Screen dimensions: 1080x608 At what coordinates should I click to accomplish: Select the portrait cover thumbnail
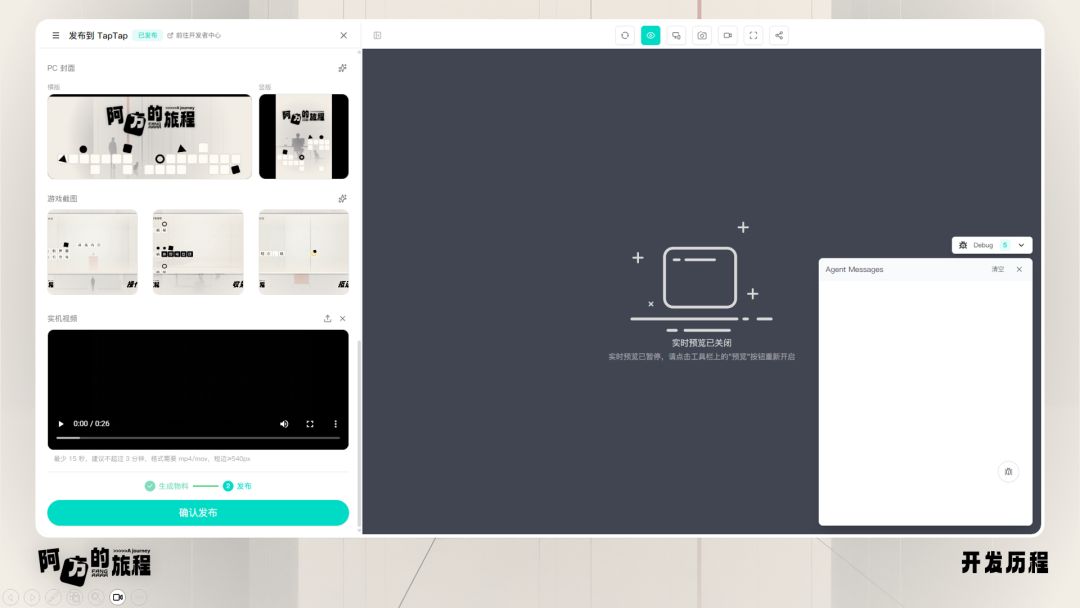[304, 136]
